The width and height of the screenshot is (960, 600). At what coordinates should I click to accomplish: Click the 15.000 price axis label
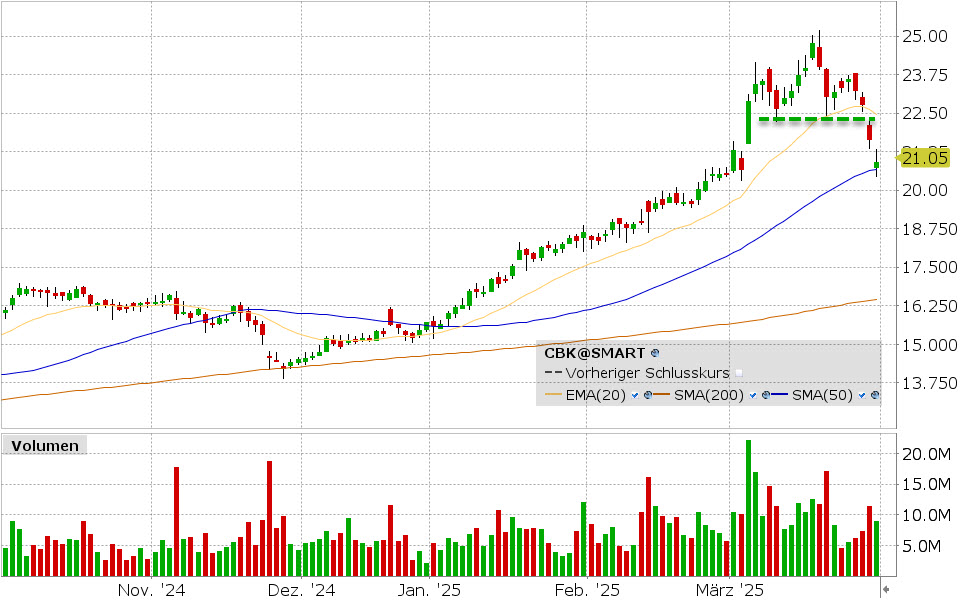coord(929,345)
